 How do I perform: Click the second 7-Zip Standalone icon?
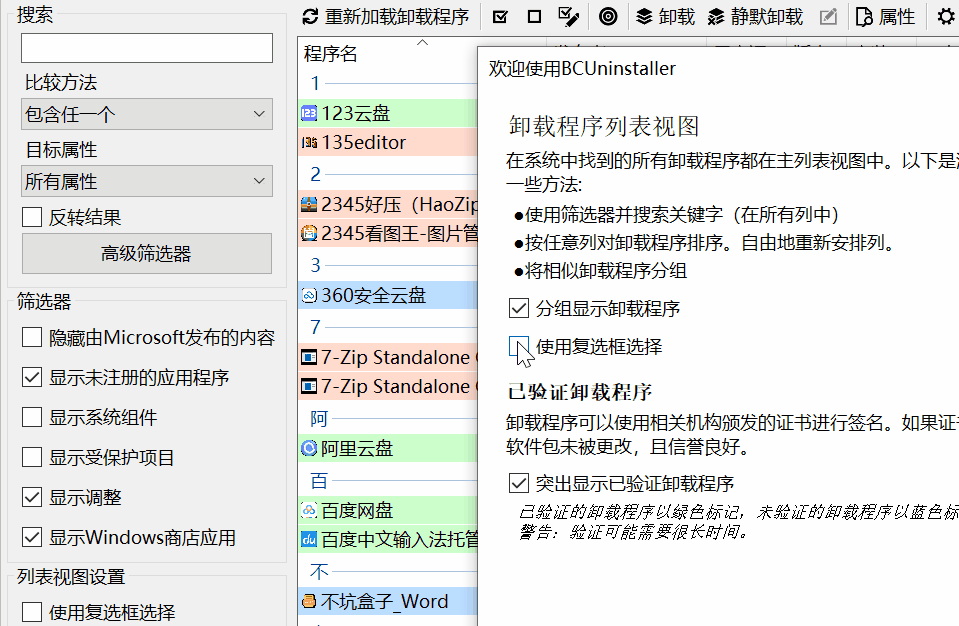click(309, 386)
